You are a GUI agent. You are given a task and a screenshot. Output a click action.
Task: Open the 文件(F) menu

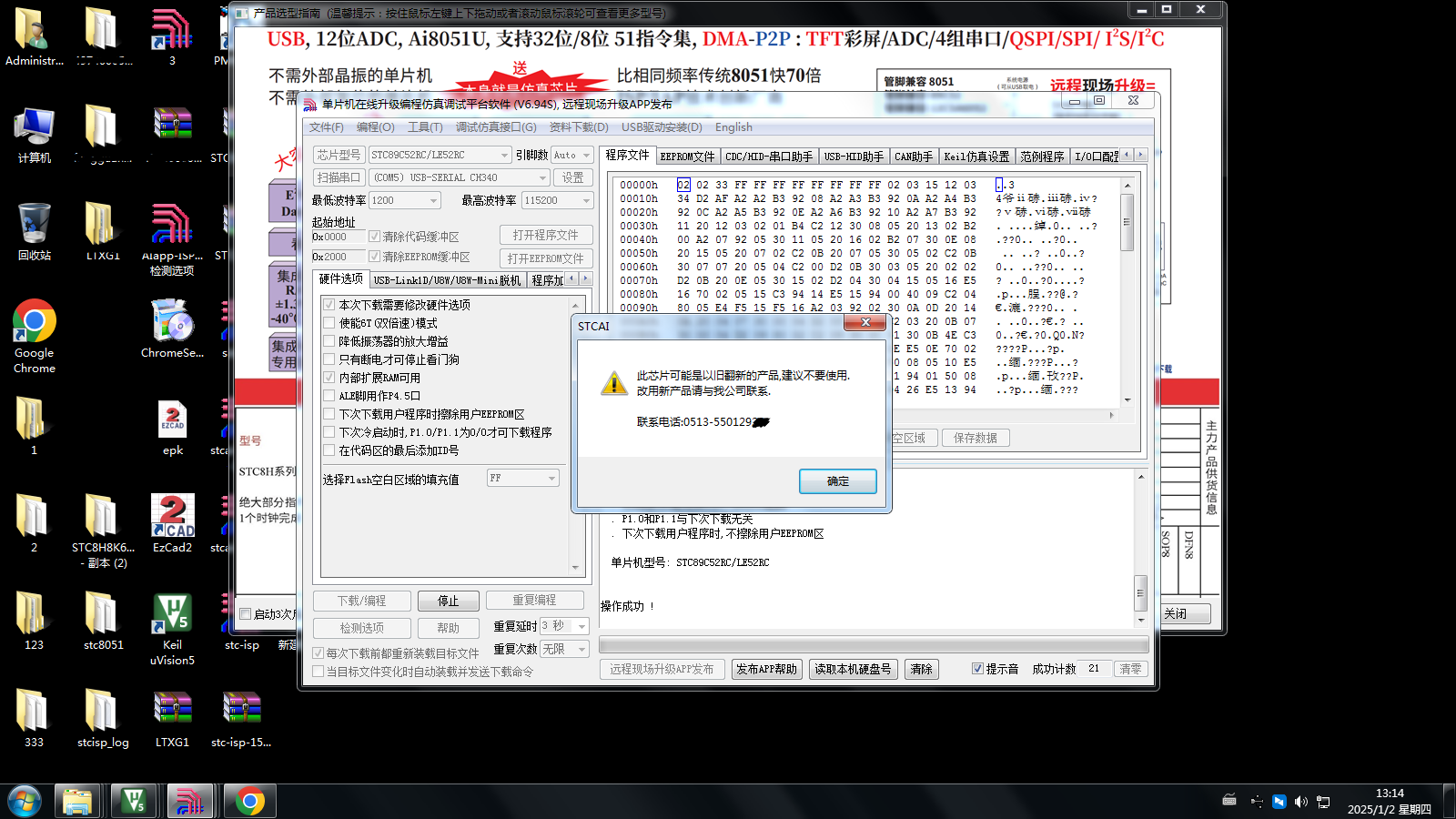327,127
